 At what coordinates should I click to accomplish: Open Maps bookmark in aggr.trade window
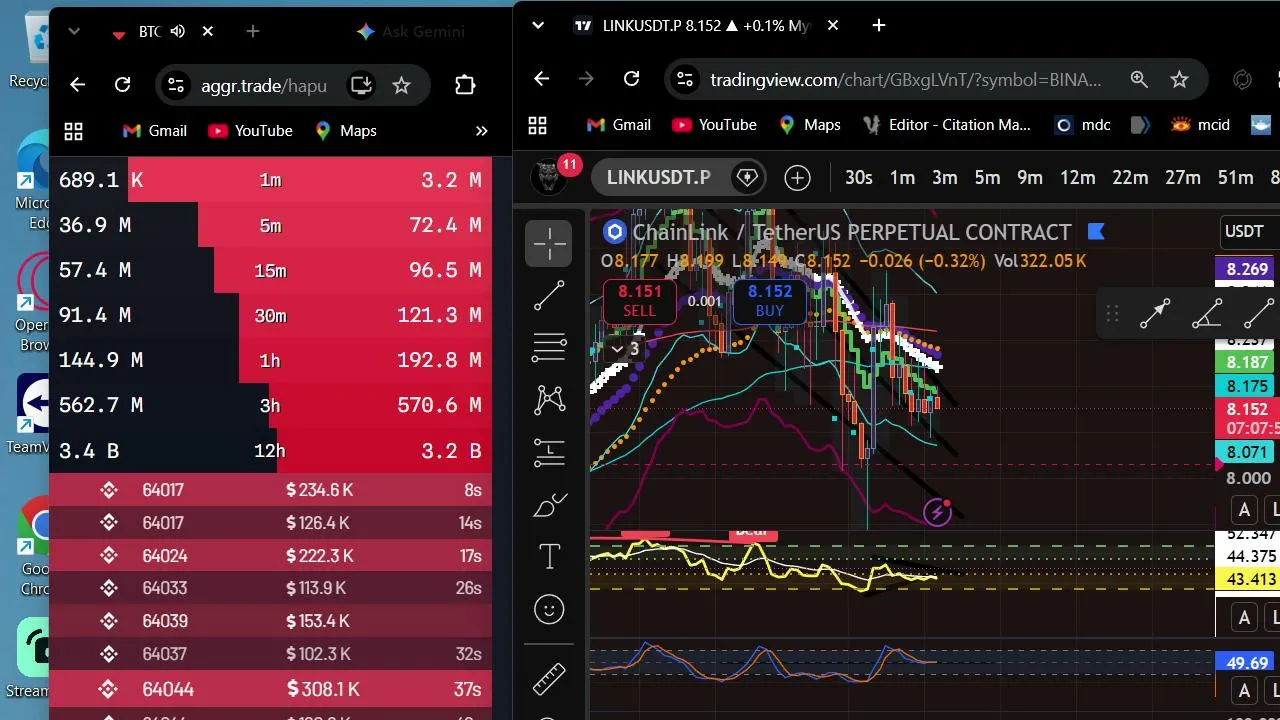click(345, 131)
